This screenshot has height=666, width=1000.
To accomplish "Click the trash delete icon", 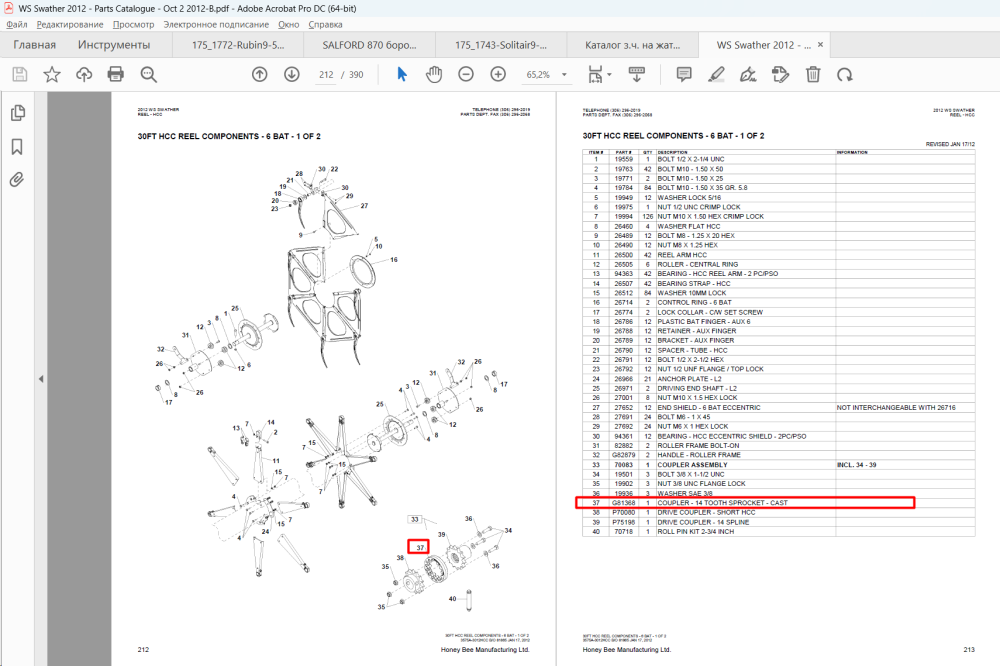I will click(812, 75).
